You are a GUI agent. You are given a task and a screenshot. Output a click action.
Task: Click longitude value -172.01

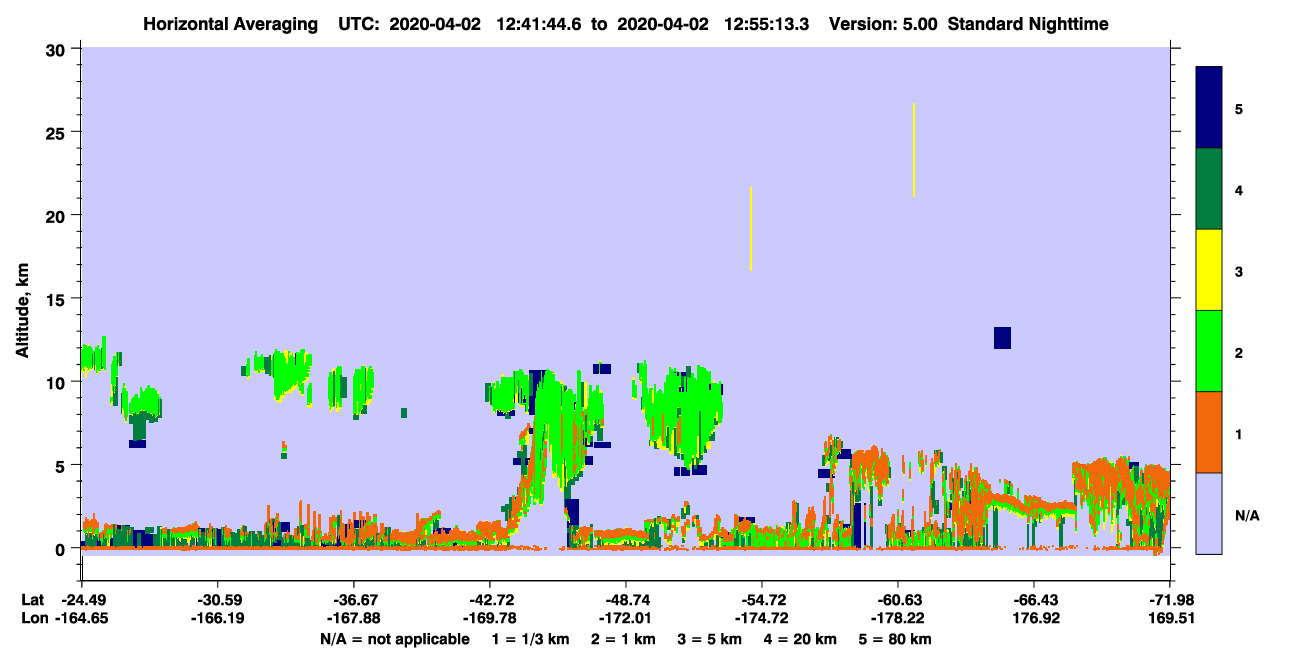[x=625, y=619]
